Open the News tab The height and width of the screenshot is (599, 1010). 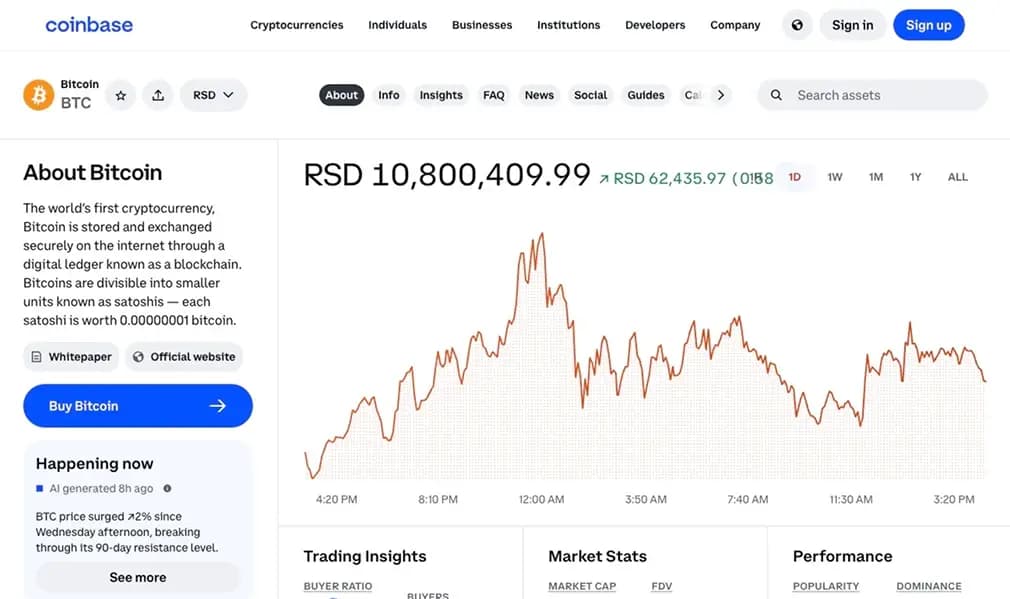(539, 94)
